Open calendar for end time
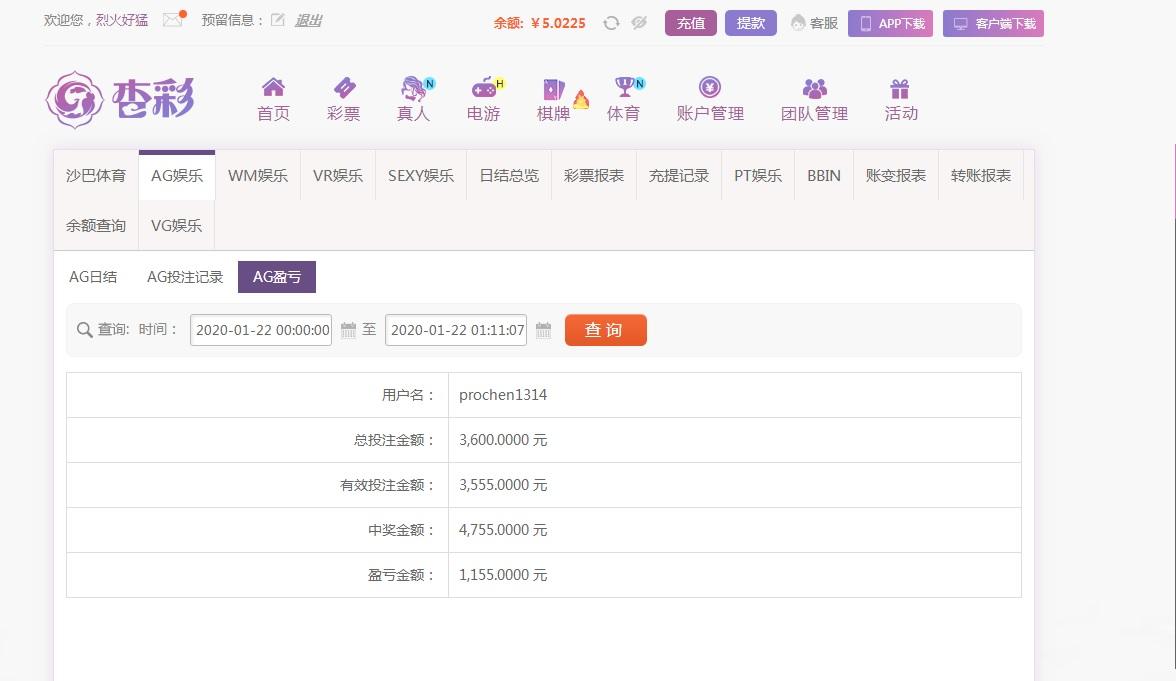Viewport: 1176px width, 681px height. 544,330
